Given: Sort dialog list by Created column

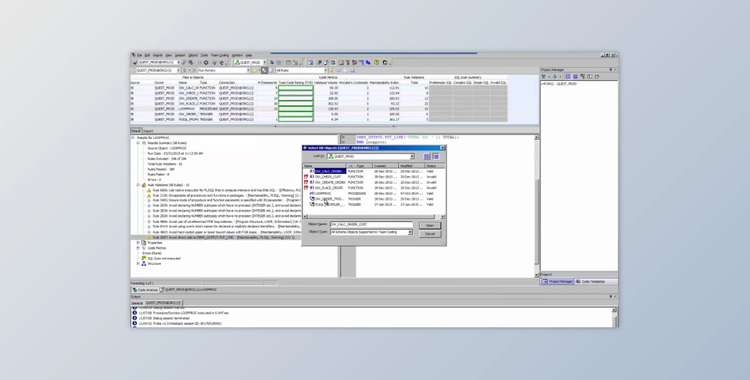Looking at the screenshot, I should coord(386,166).
